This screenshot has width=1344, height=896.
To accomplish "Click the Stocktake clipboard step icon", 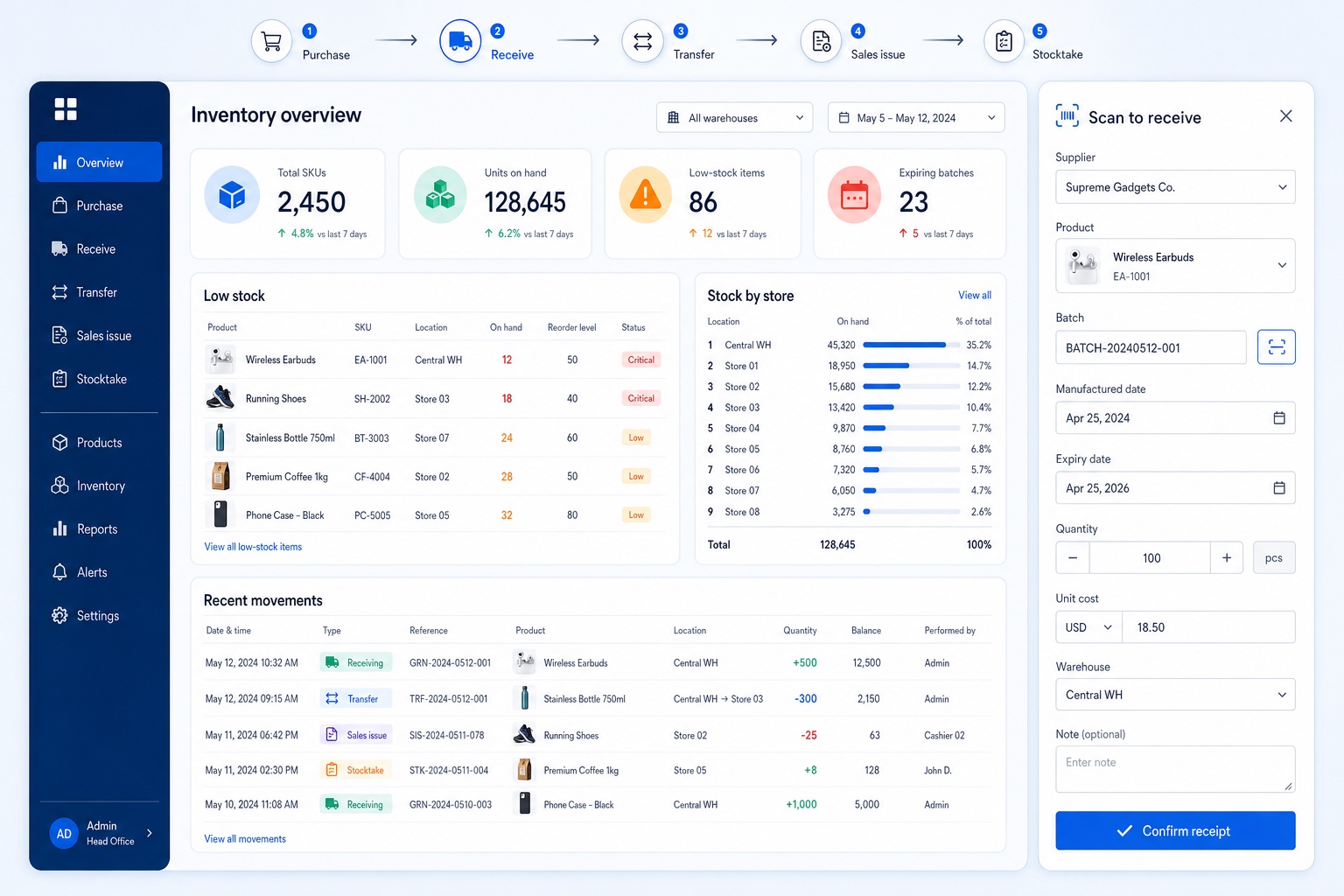I will click(1004, 41).
